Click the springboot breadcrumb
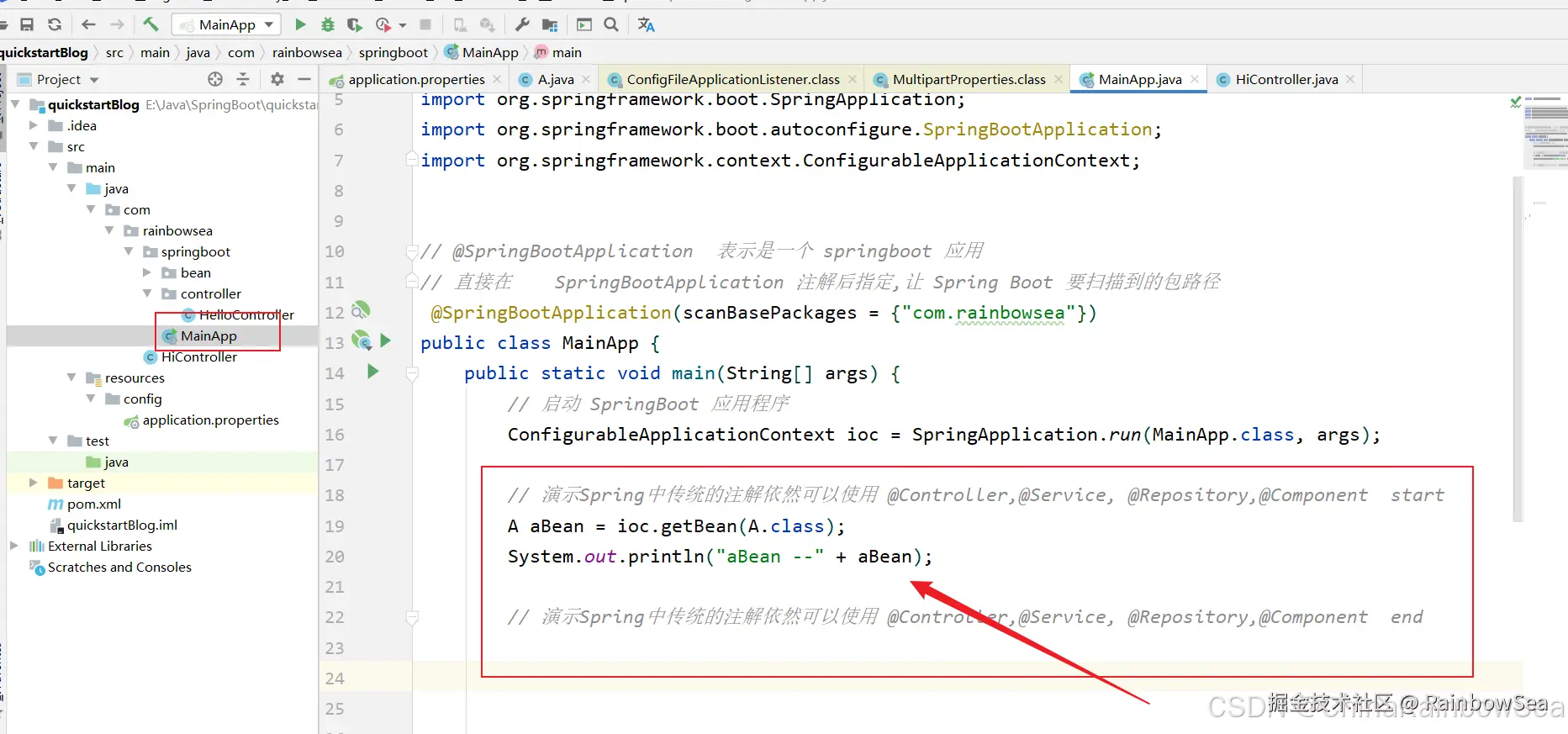Image resolution: width=1568 pixels, height=734 pixels. pyautogui.click(x=393, y=52)
